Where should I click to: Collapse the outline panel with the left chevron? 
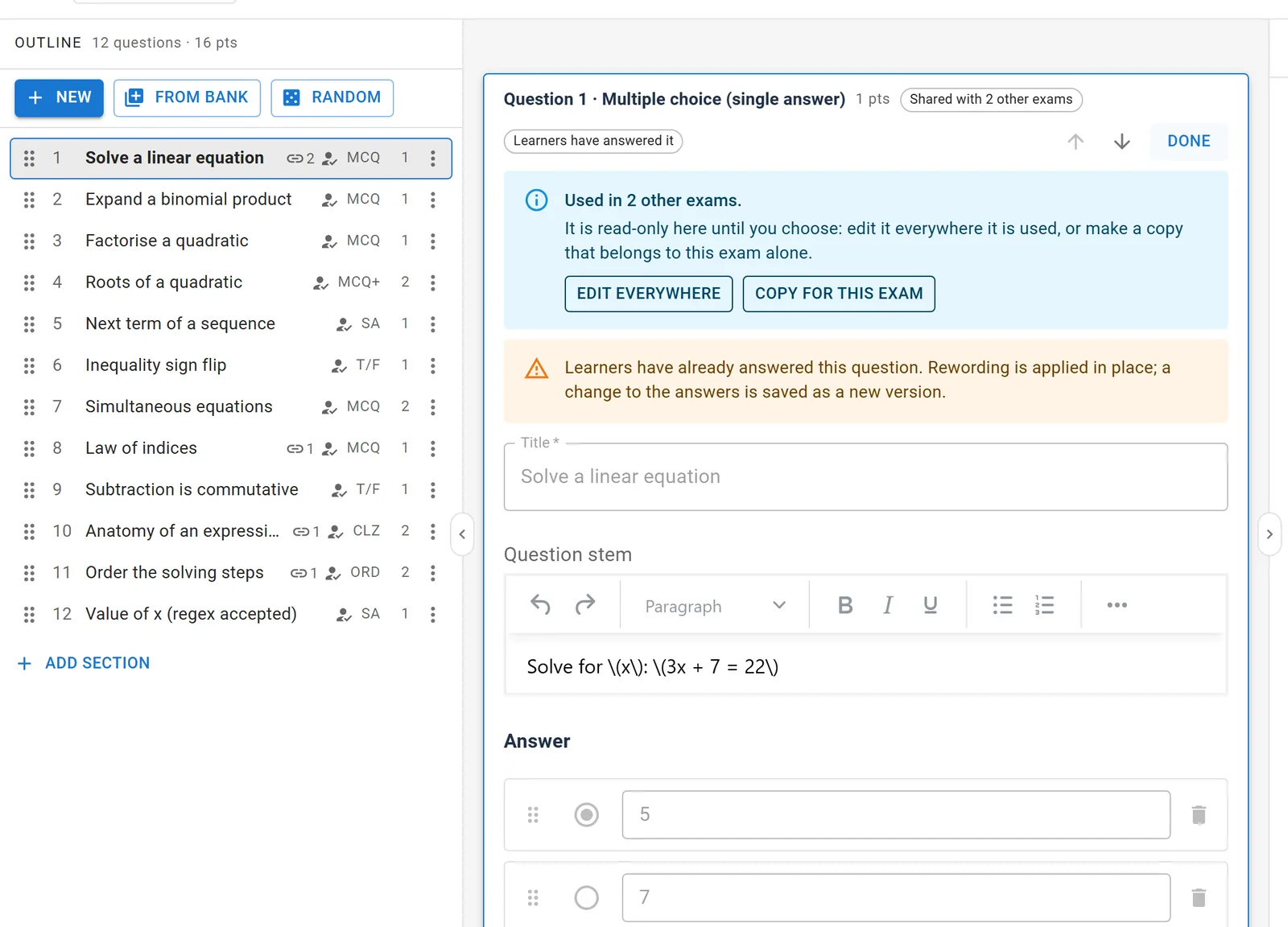coord(462,534)
